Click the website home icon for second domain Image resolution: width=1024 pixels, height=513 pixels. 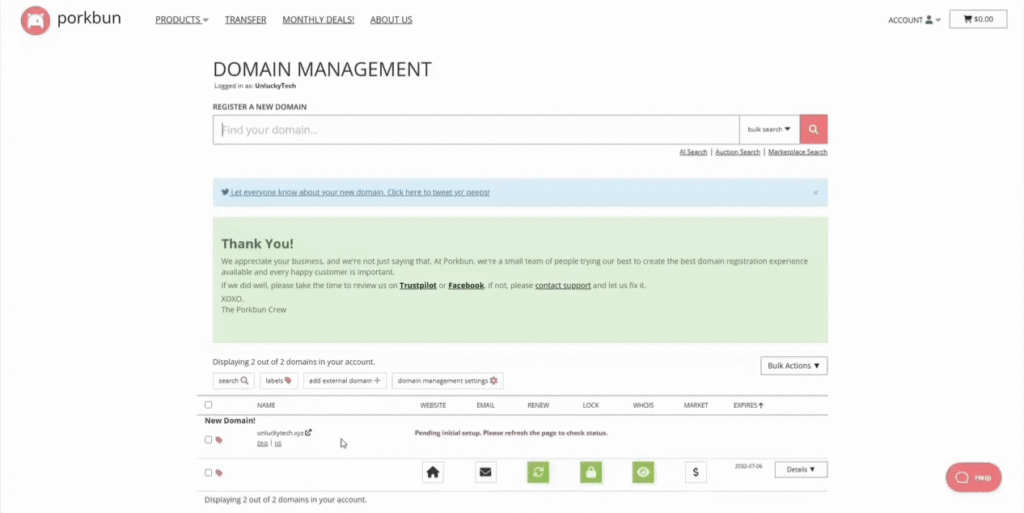(433, 472)
